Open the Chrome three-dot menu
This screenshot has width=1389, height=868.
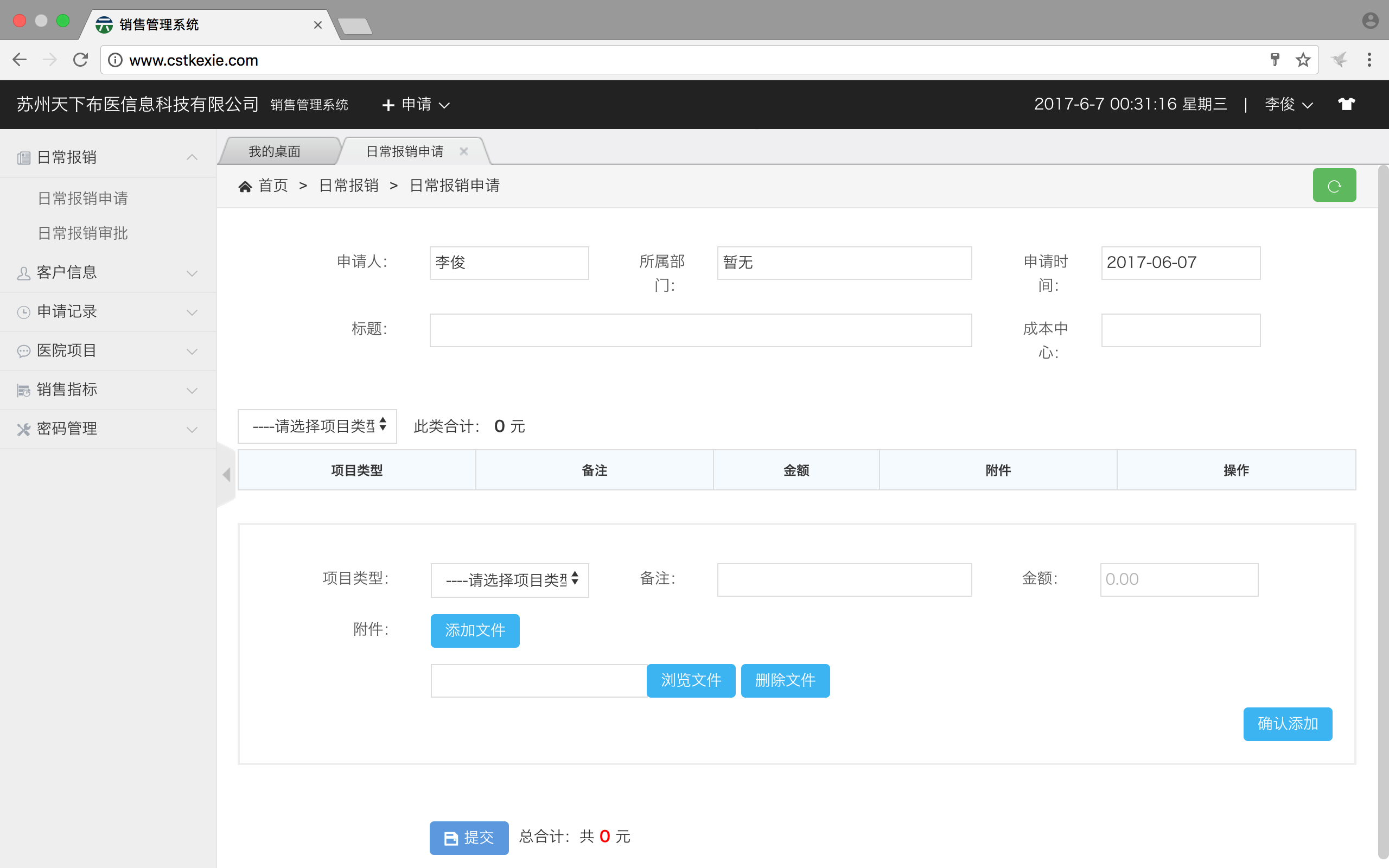1369,60
